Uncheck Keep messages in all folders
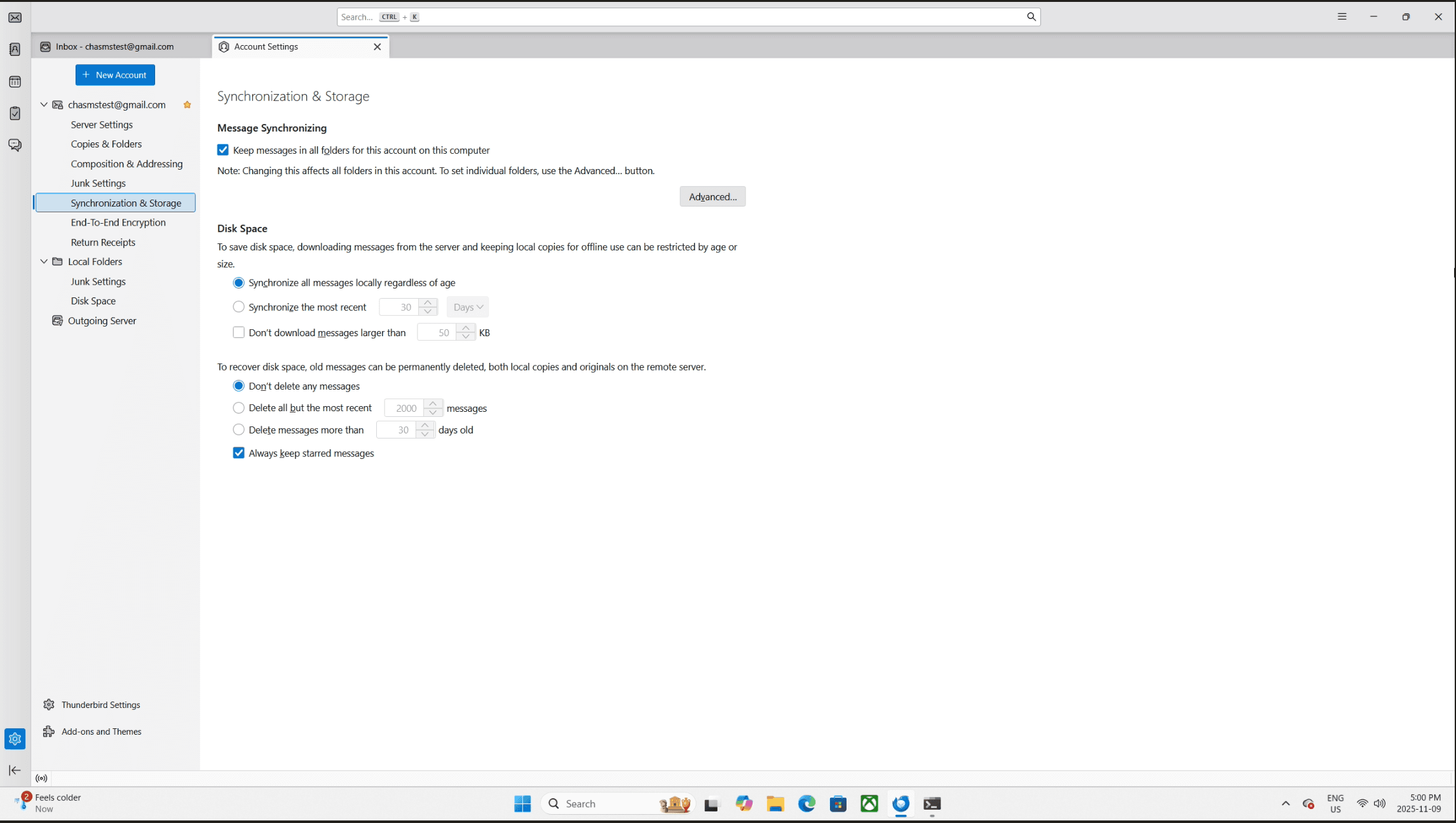Screen dimensions: 1456x823 coord(223,150)
